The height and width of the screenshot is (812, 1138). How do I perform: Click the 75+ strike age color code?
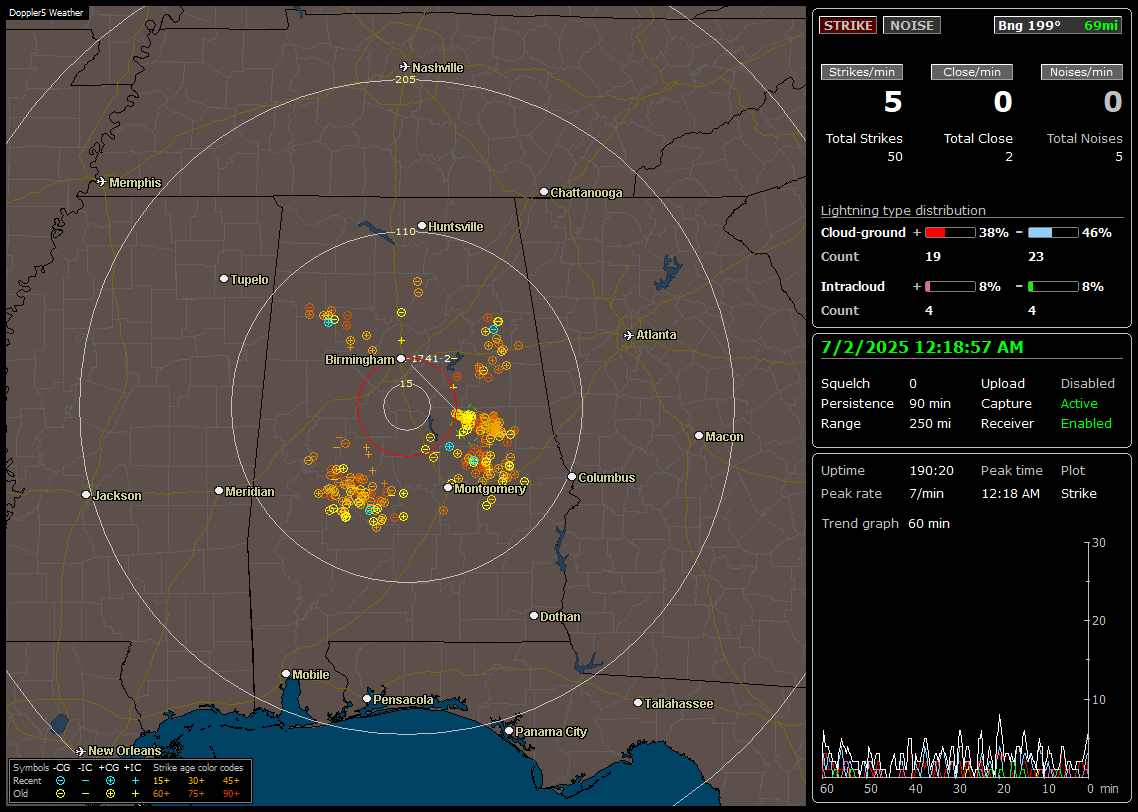click(x=196, y=794)
